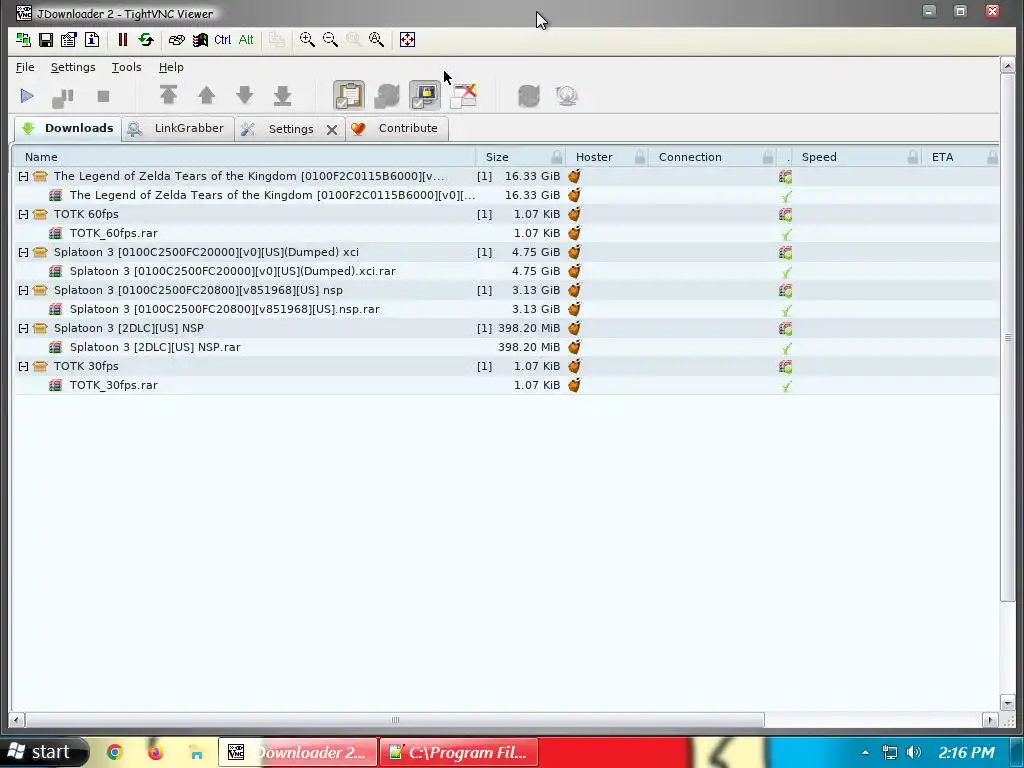
Task: Click the auto zoom magnifier icon
Action: (377, 40)
